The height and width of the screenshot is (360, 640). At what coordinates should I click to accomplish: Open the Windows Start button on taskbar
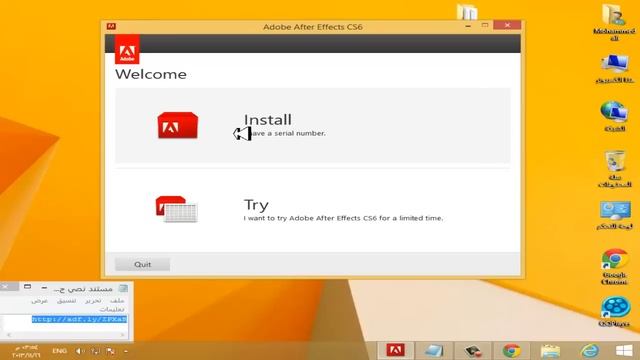click(624, 351)
